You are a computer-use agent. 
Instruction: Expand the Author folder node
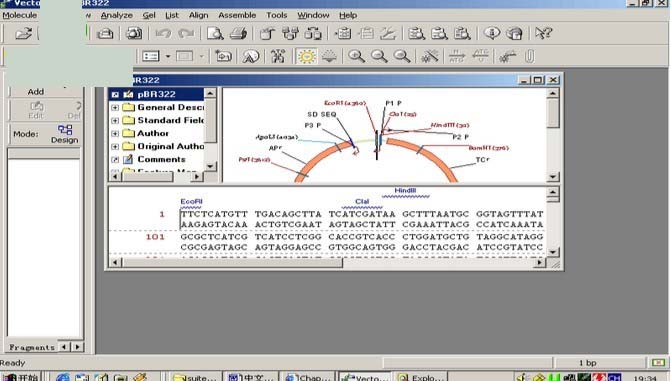[115, 134]
